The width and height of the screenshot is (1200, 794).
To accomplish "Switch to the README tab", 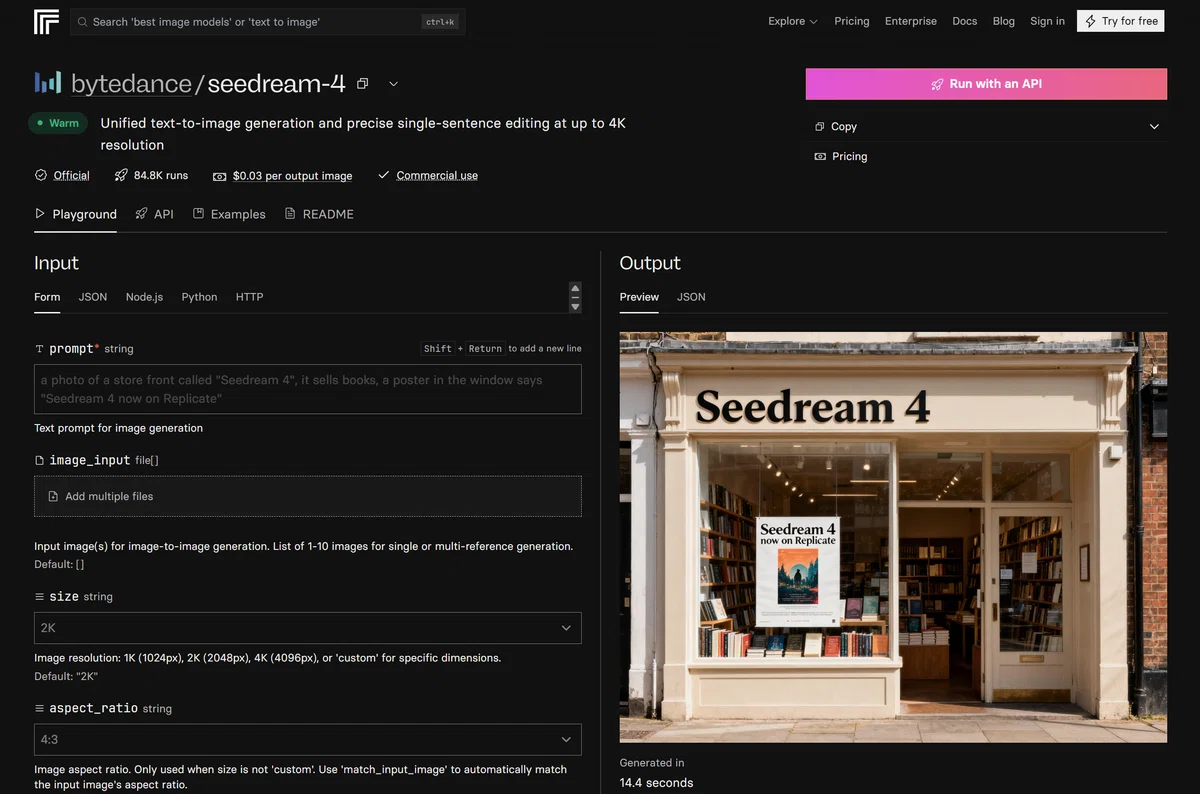I will [x=319, y=214].
